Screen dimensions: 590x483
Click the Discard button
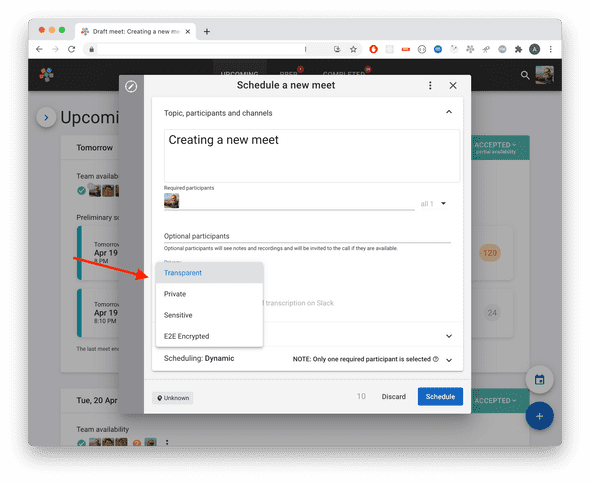(394, 396)
